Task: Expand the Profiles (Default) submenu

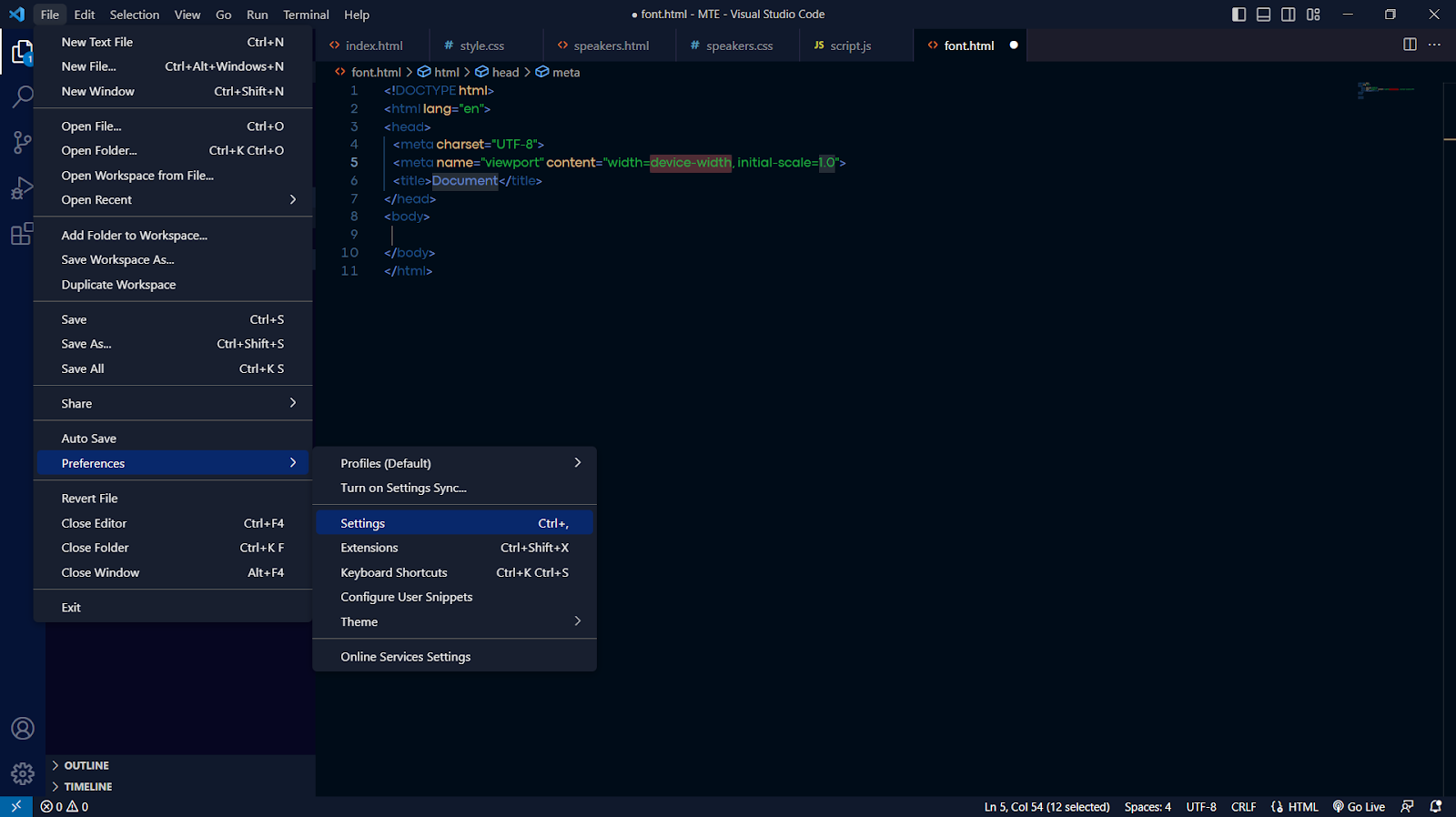Action: coord(454,463)
